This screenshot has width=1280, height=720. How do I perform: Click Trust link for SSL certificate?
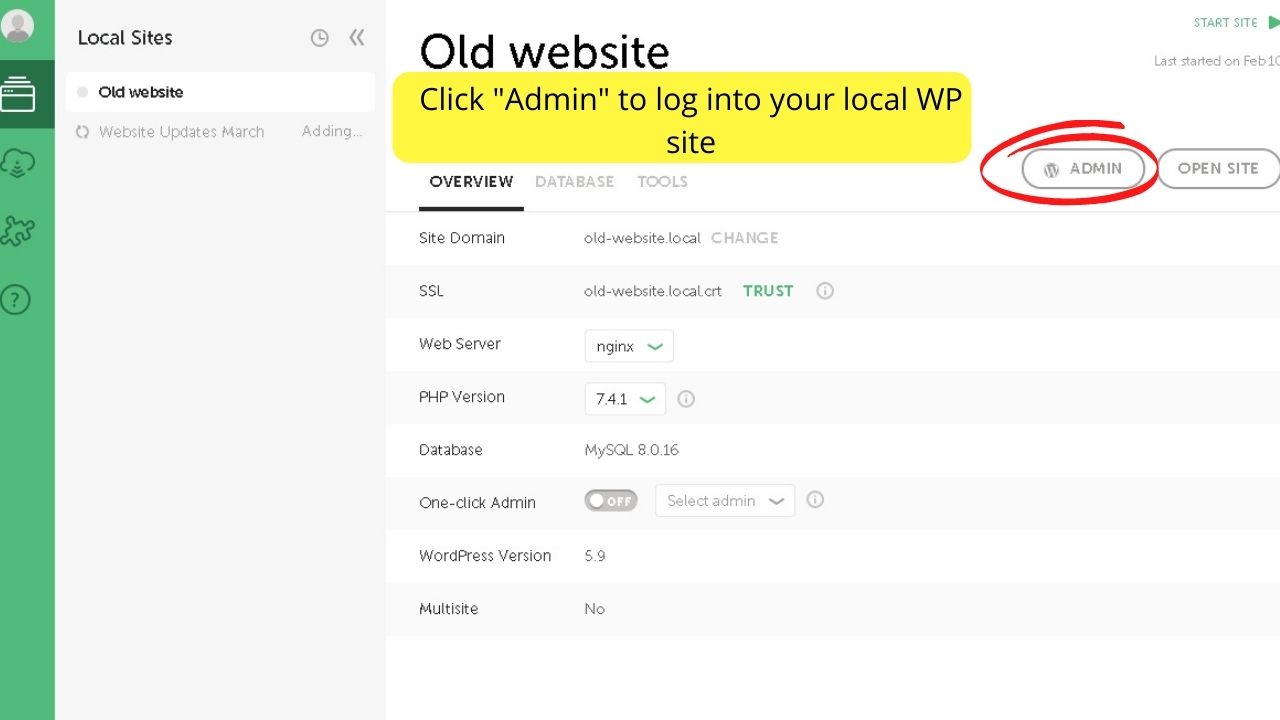click(768, 291)
